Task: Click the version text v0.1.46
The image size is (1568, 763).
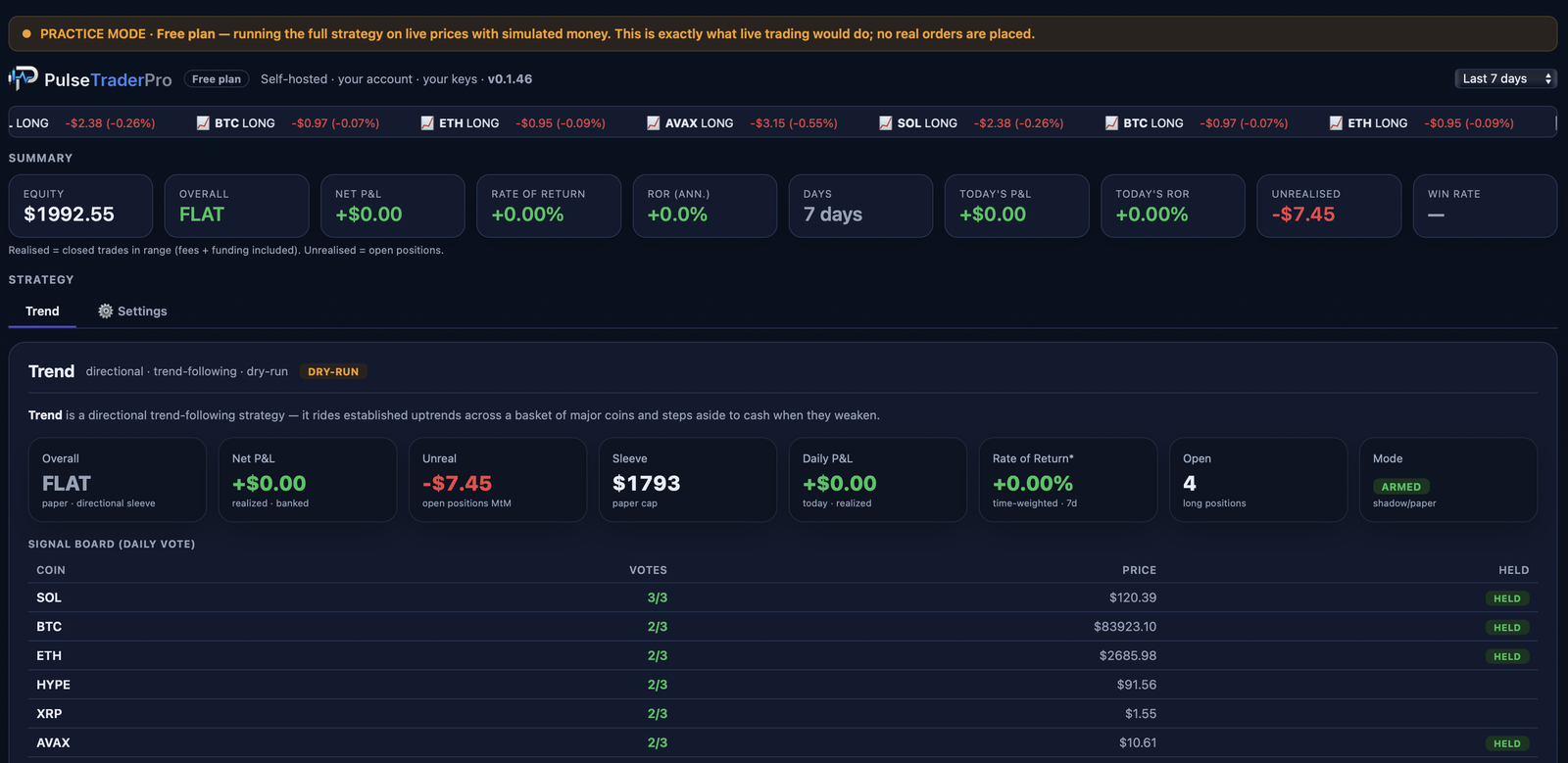Action: coord(510,79)
